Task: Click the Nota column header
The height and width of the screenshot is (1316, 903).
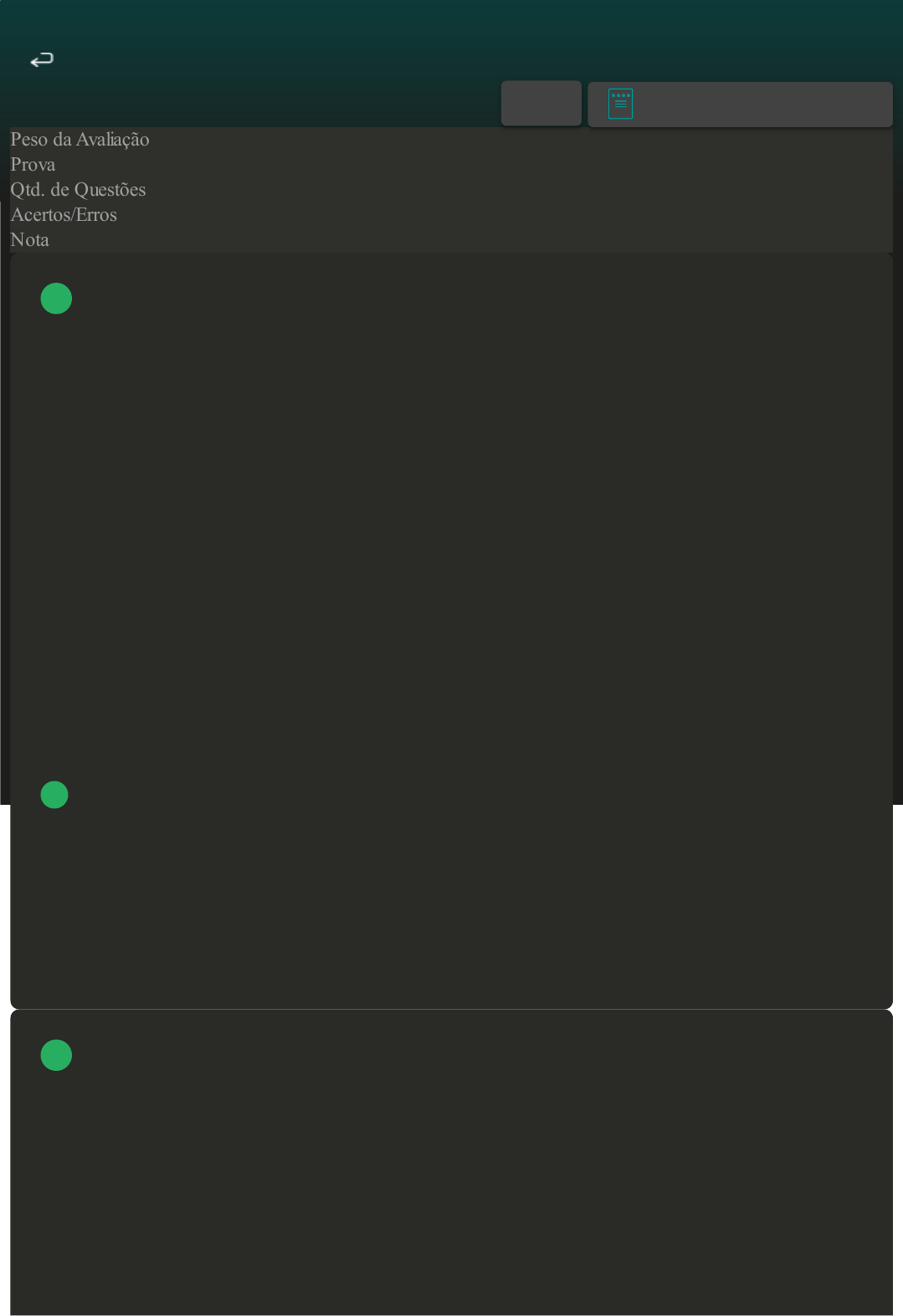Action: [x=29, y=240]
